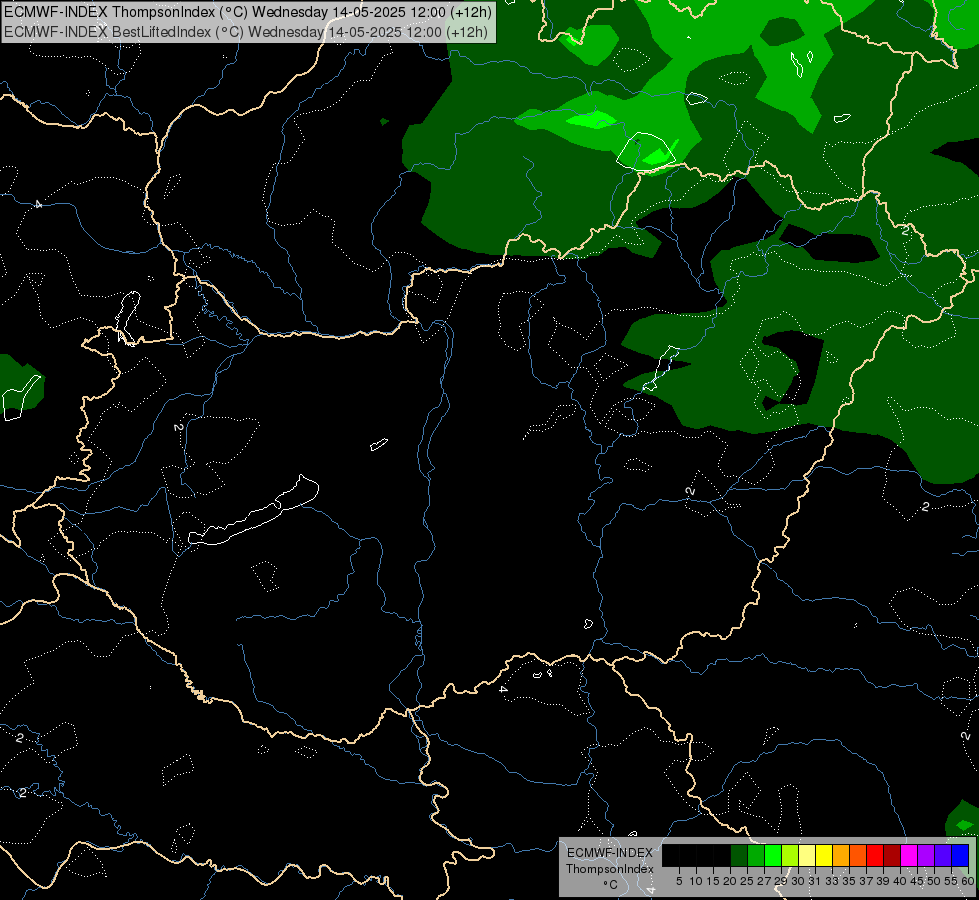
Task: Click the legend '°C' unit label
Action: point(610,885)
